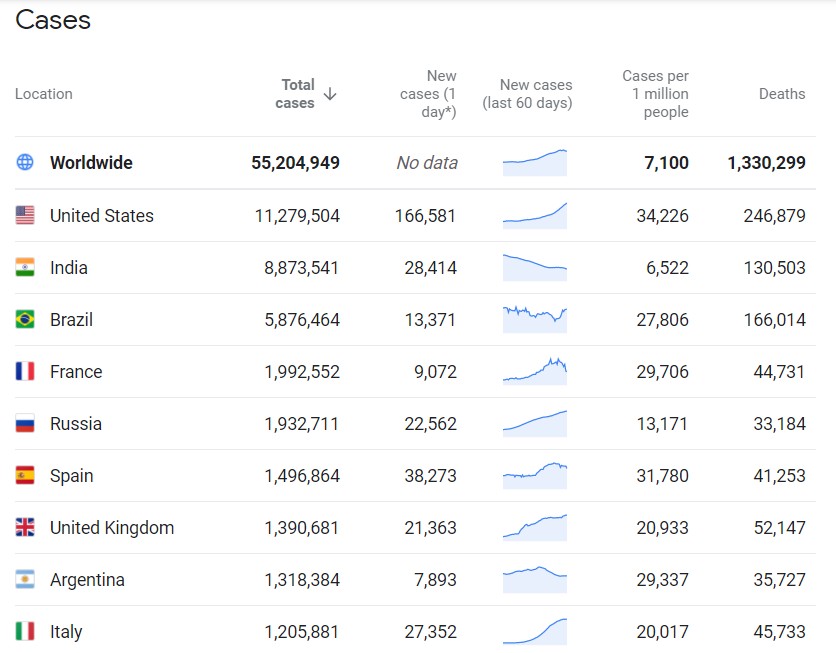Click the India flag icon
This screenshot has width=836, height=653.
25,267
